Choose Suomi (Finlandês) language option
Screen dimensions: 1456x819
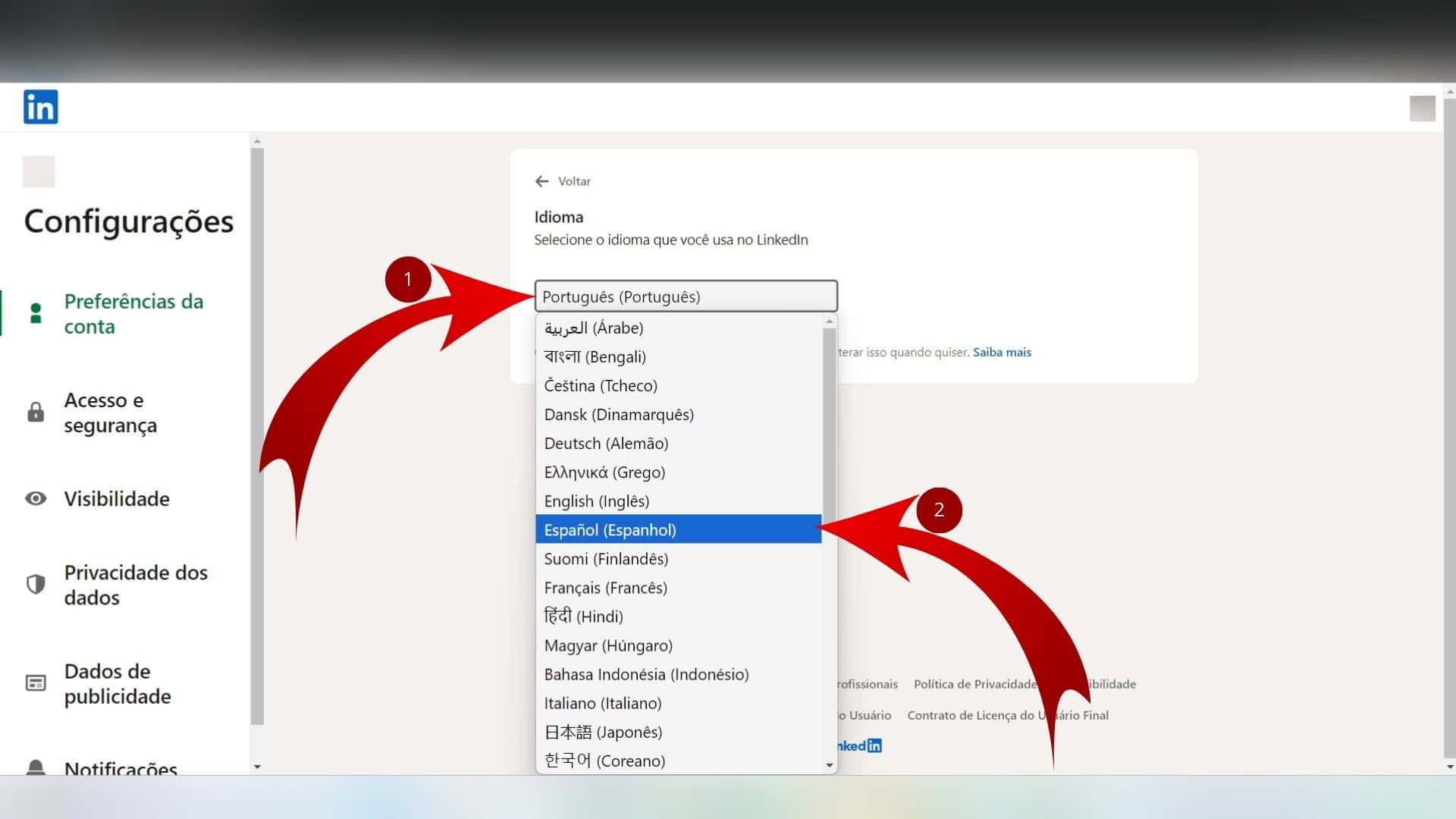click(679, 558)
